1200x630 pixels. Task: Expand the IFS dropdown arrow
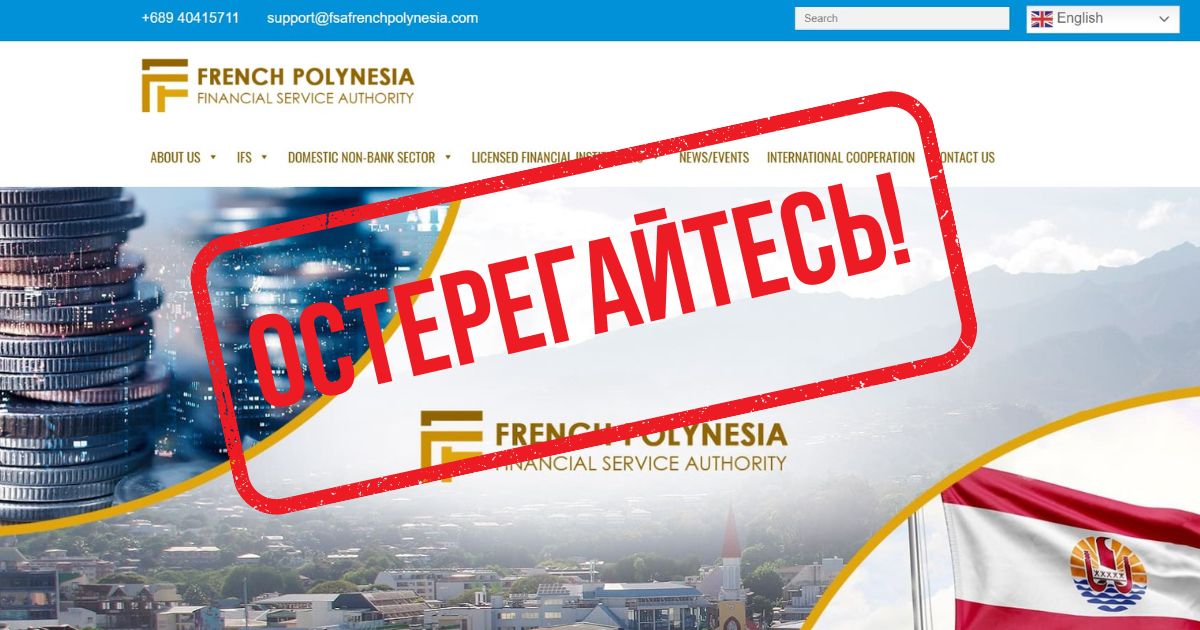[x=264, y=157]
